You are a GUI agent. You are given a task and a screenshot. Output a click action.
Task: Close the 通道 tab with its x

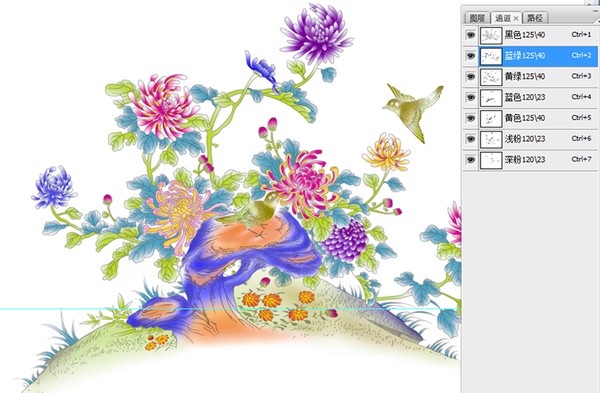click(516, 18)
